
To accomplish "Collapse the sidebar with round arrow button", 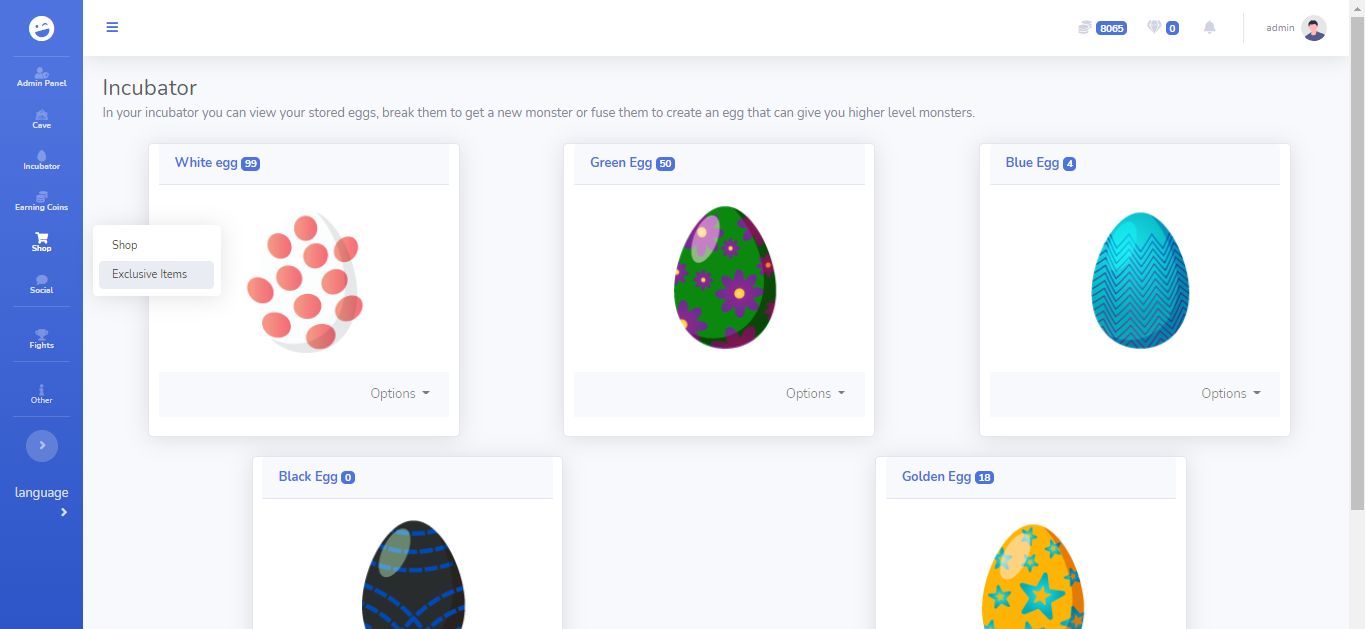I will tap(42, 445).
